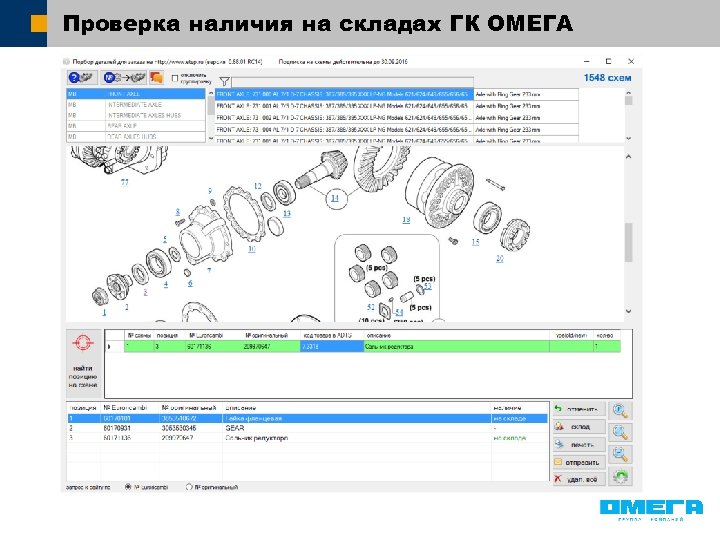Click the печать button
The image size is (720, 540).
tap(579, 444)
